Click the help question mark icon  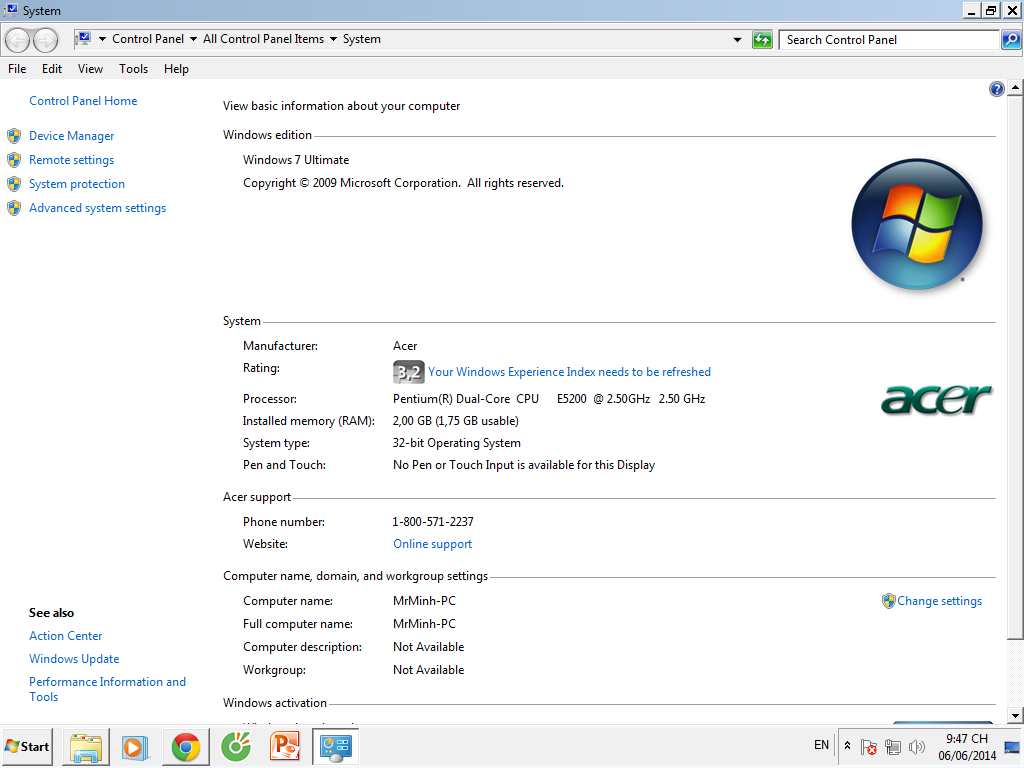coord(996,89)
